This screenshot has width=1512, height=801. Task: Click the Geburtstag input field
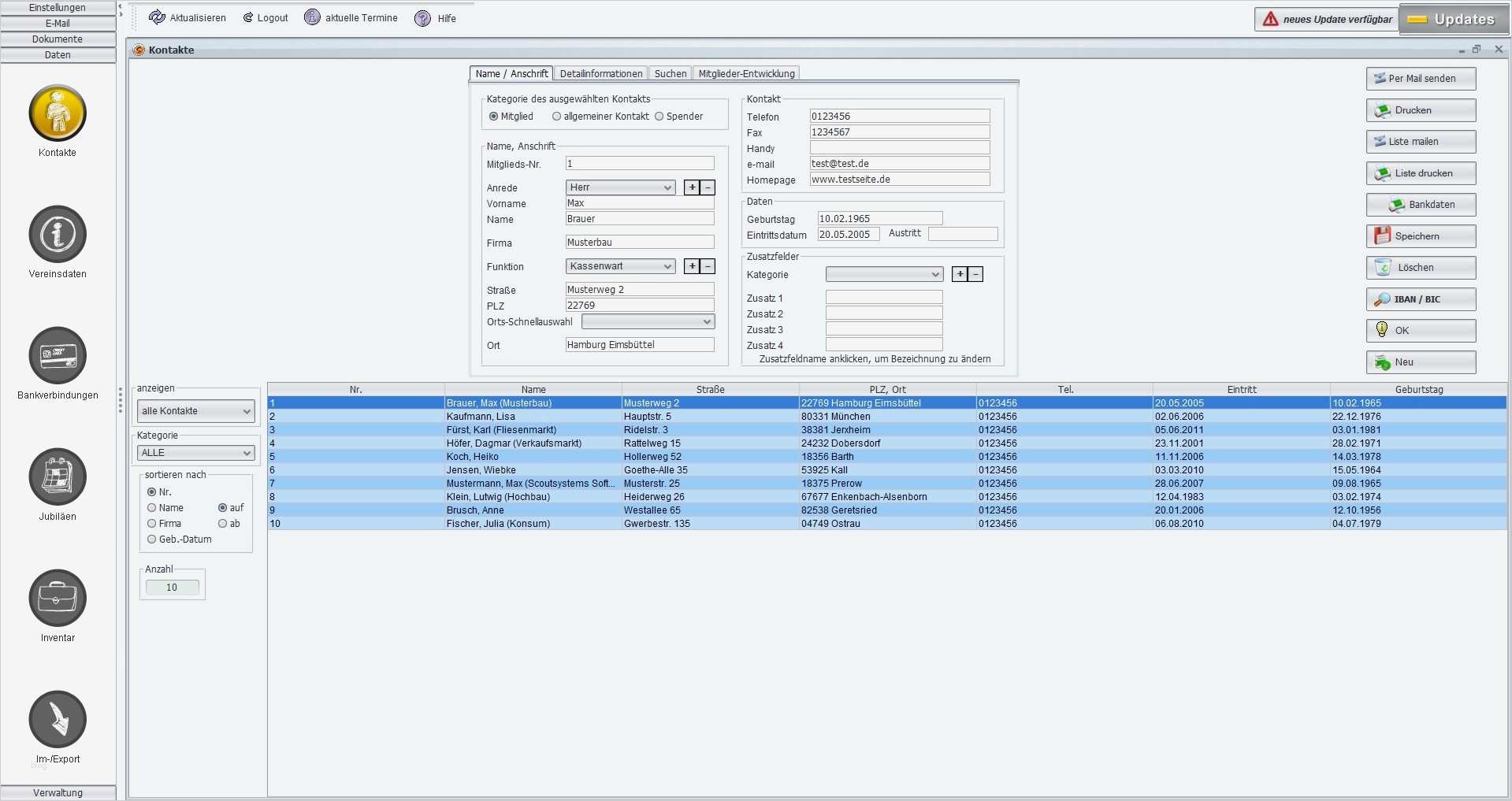(880, 219)
